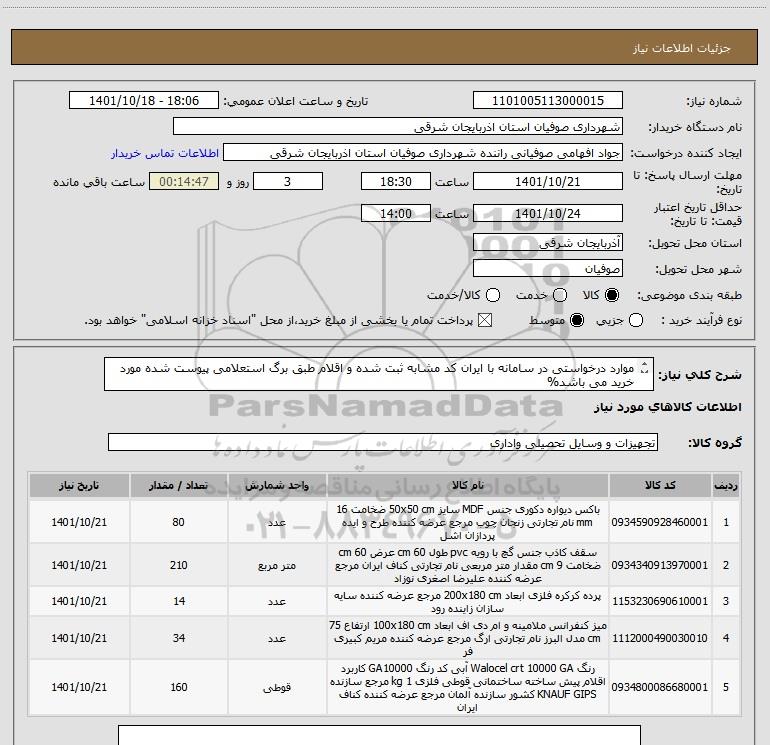This screenshot has height=745, width=770.
Task: Click the واحد شمارش column header
Action: [x=277, y=486]
